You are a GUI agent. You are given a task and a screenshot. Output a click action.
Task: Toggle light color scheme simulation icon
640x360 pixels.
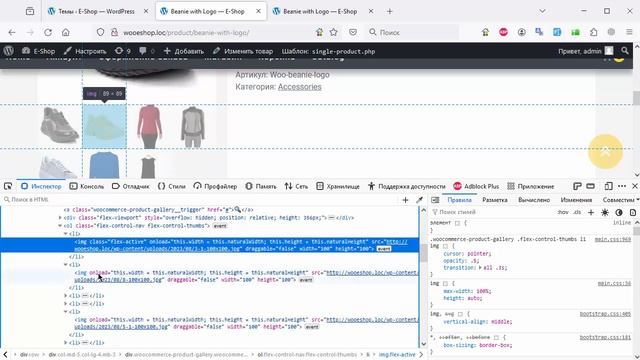point(605,212)
